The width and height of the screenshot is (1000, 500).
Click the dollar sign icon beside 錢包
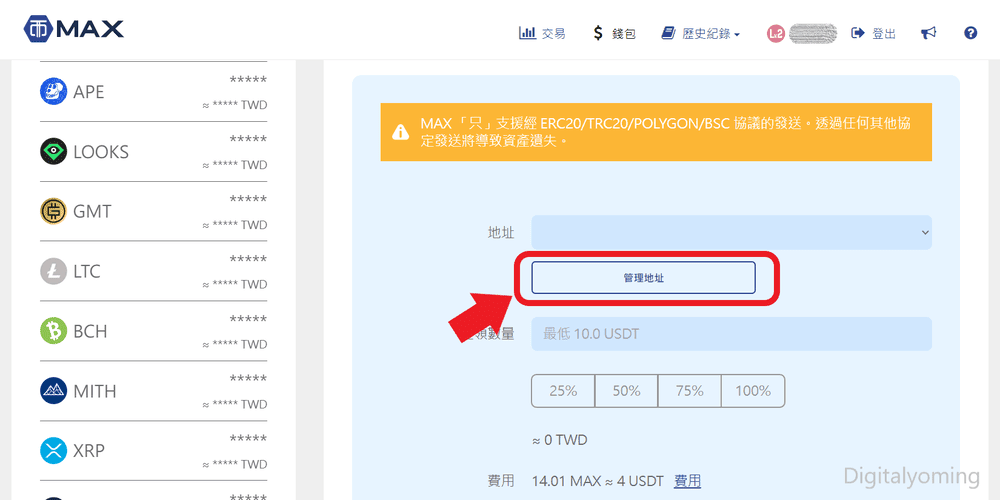(x=598, y=33)
